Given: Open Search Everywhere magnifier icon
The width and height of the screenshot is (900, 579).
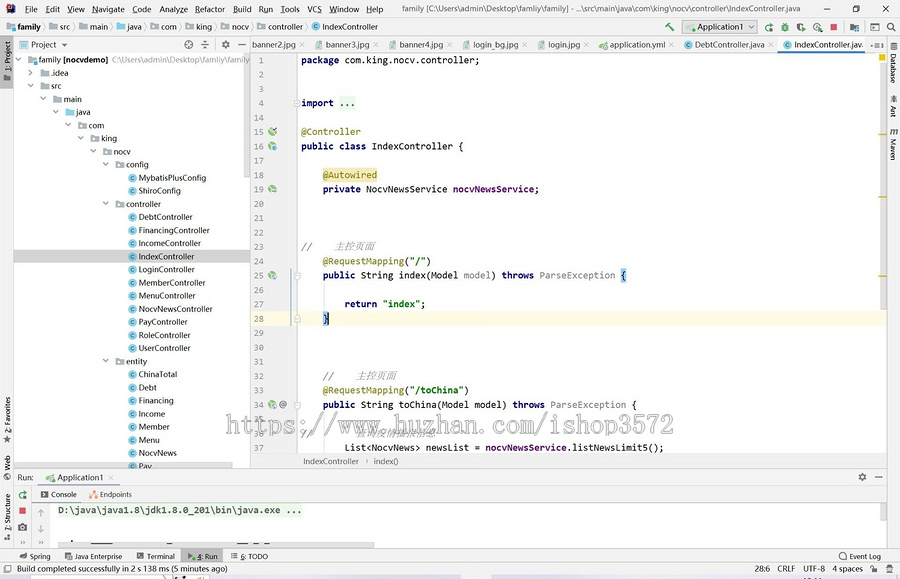Looking at the screenshot, I should [x=891, y=27].
